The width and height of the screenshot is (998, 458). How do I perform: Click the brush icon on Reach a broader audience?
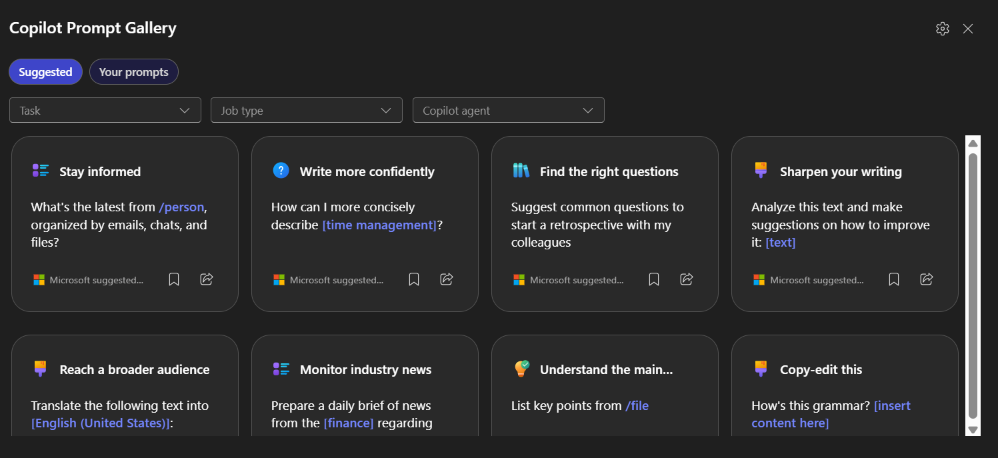pos(41,368)
